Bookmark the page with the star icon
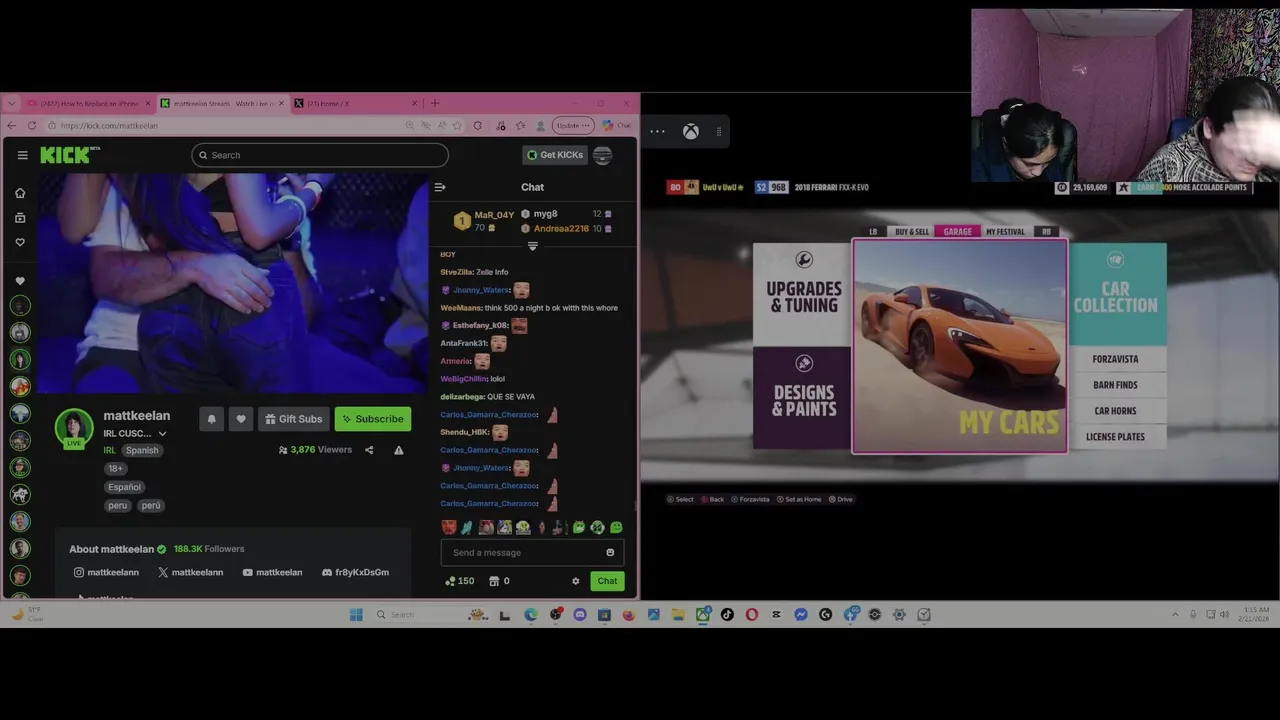 point(457,125)
